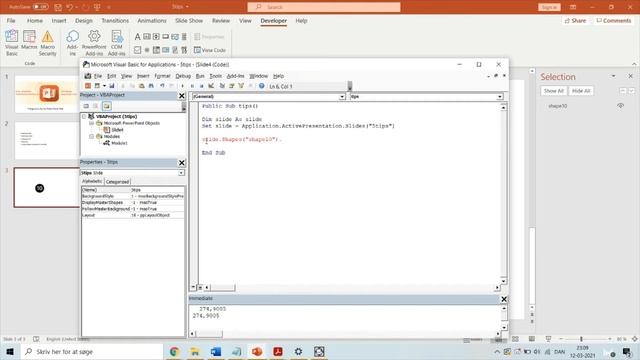Open PowerPoint from Windows taskbar

(x=257, y=351)
